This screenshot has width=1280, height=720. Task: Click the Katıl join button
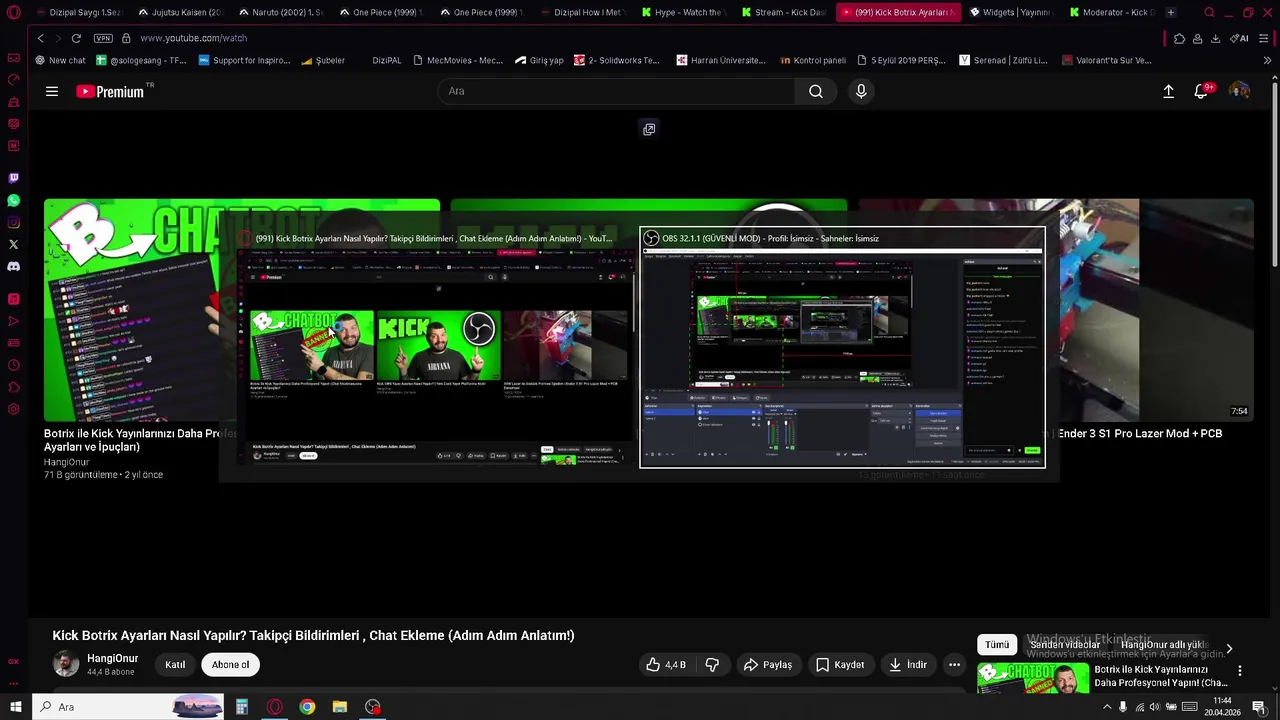click(x=175, y=664)
